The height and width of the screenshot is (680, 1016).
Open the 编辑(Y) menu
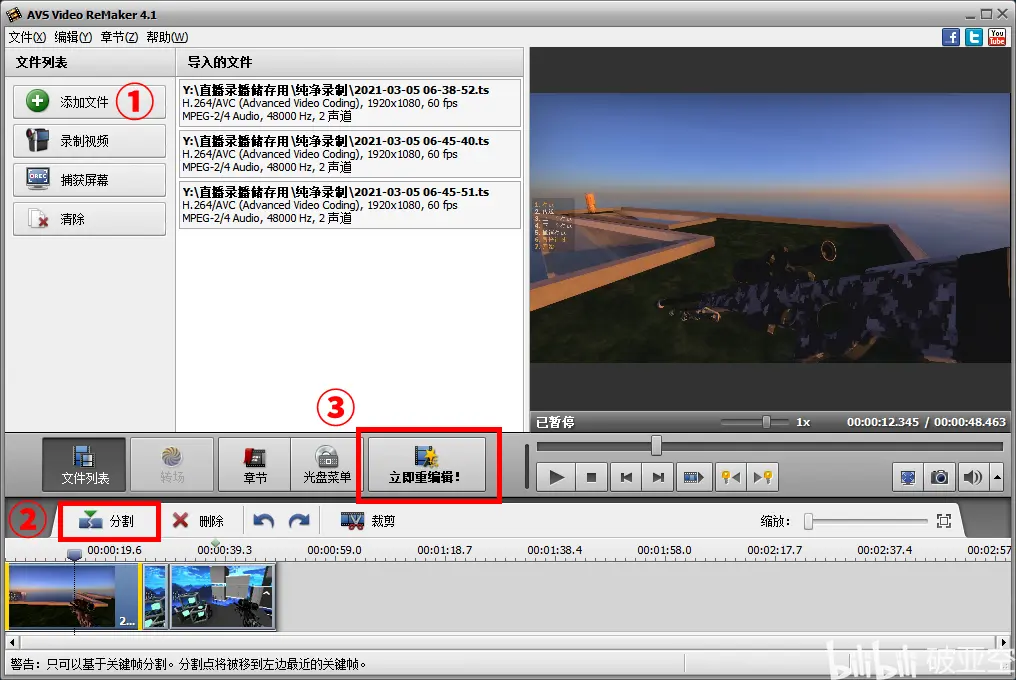tap(73, 37)
